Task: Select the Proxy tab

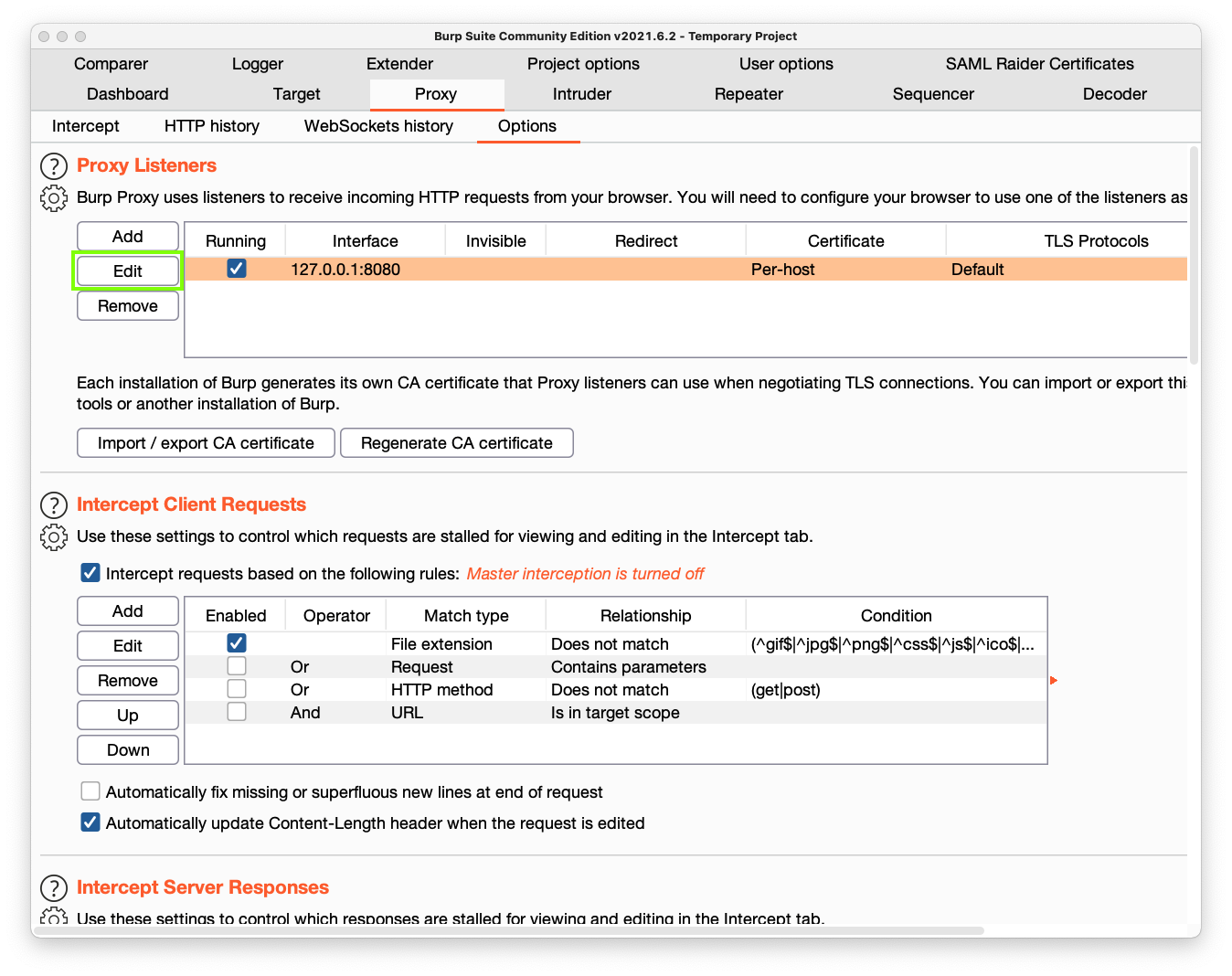Action: (436, 94)
